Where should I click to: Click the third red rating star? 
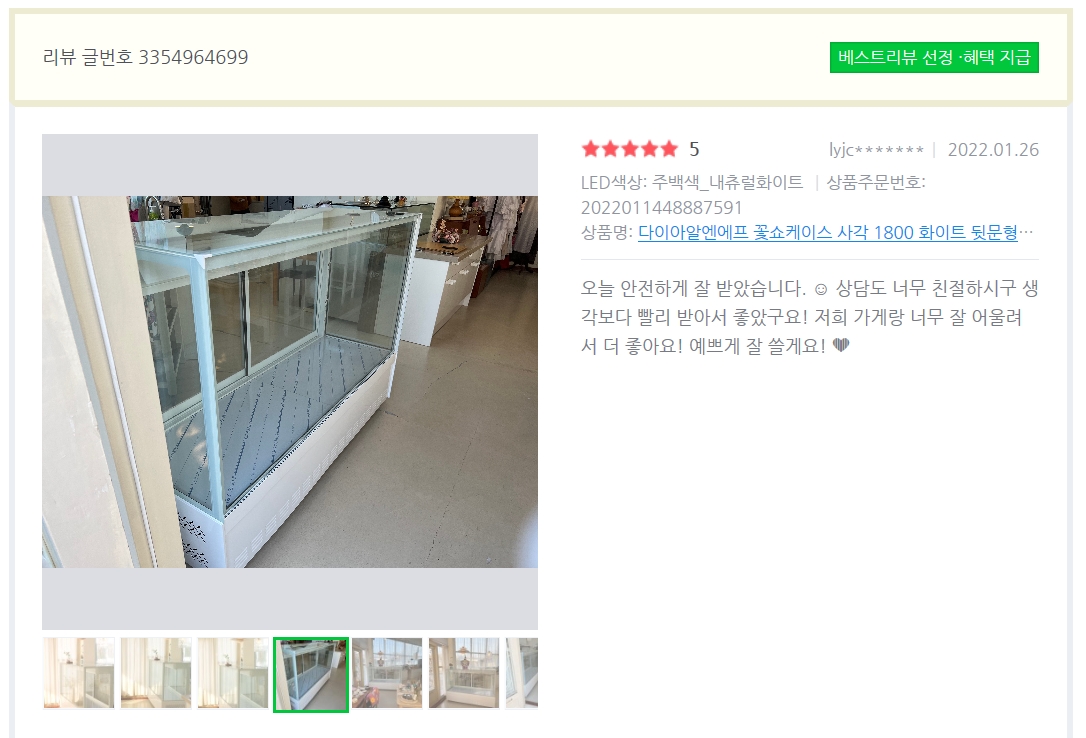630,149
